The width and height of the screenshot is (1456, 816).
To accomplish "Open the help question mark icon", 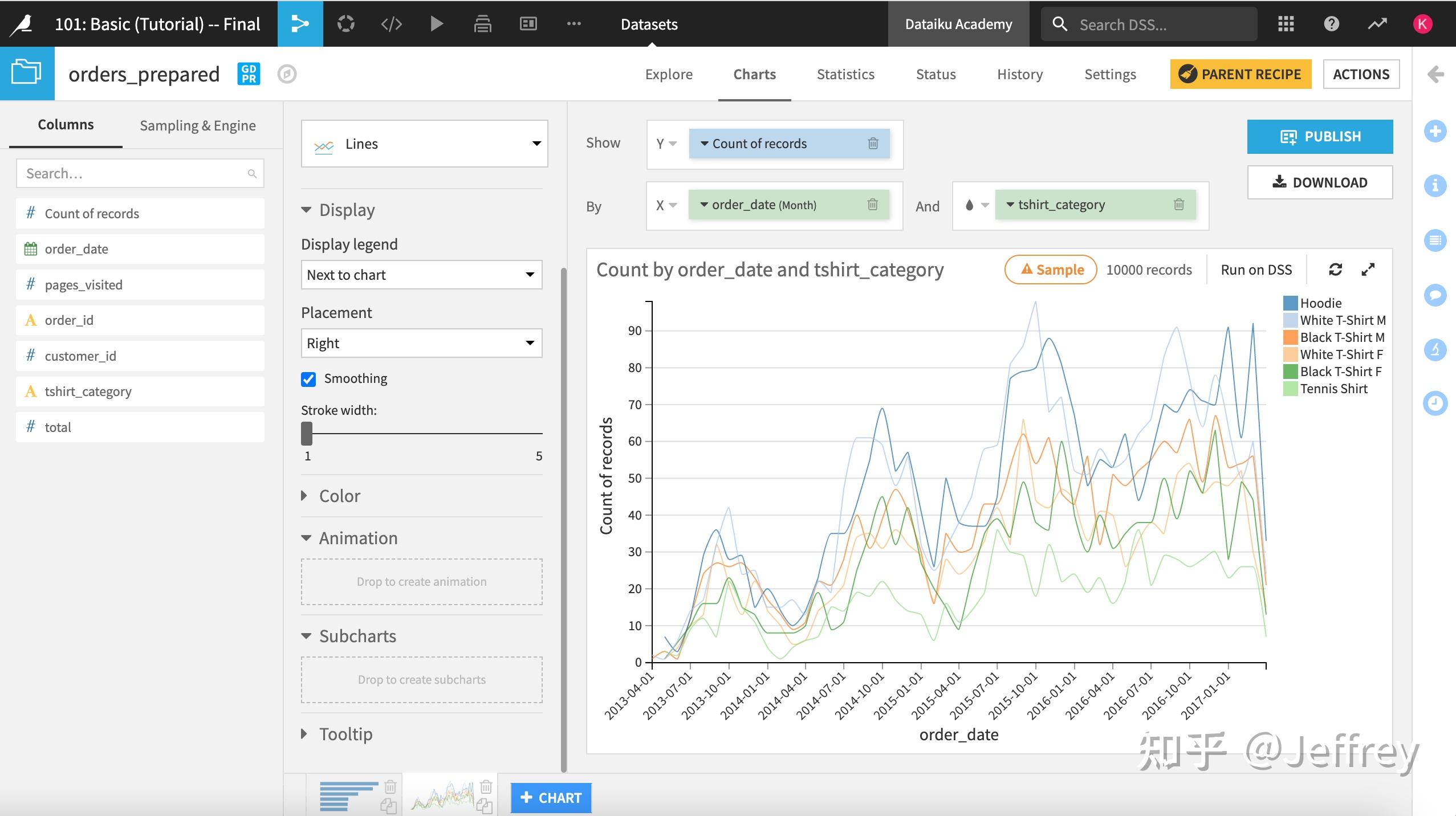I will point(1331,23).
